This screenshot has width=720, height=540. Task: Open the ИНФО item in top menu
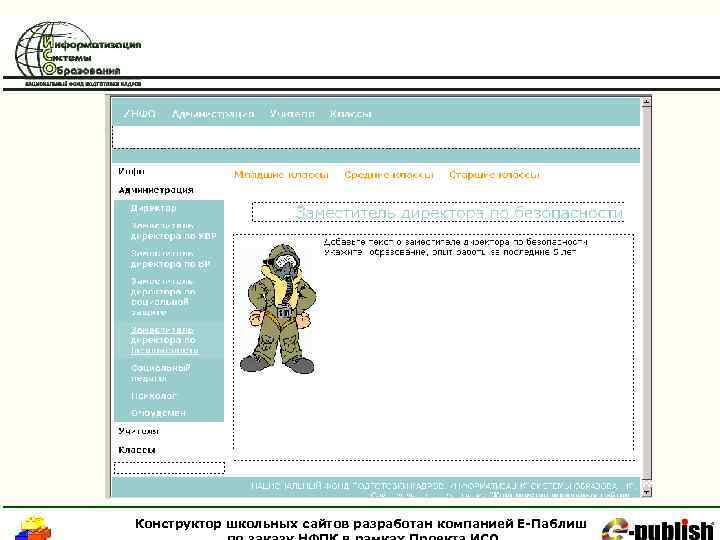pos(140,114)
